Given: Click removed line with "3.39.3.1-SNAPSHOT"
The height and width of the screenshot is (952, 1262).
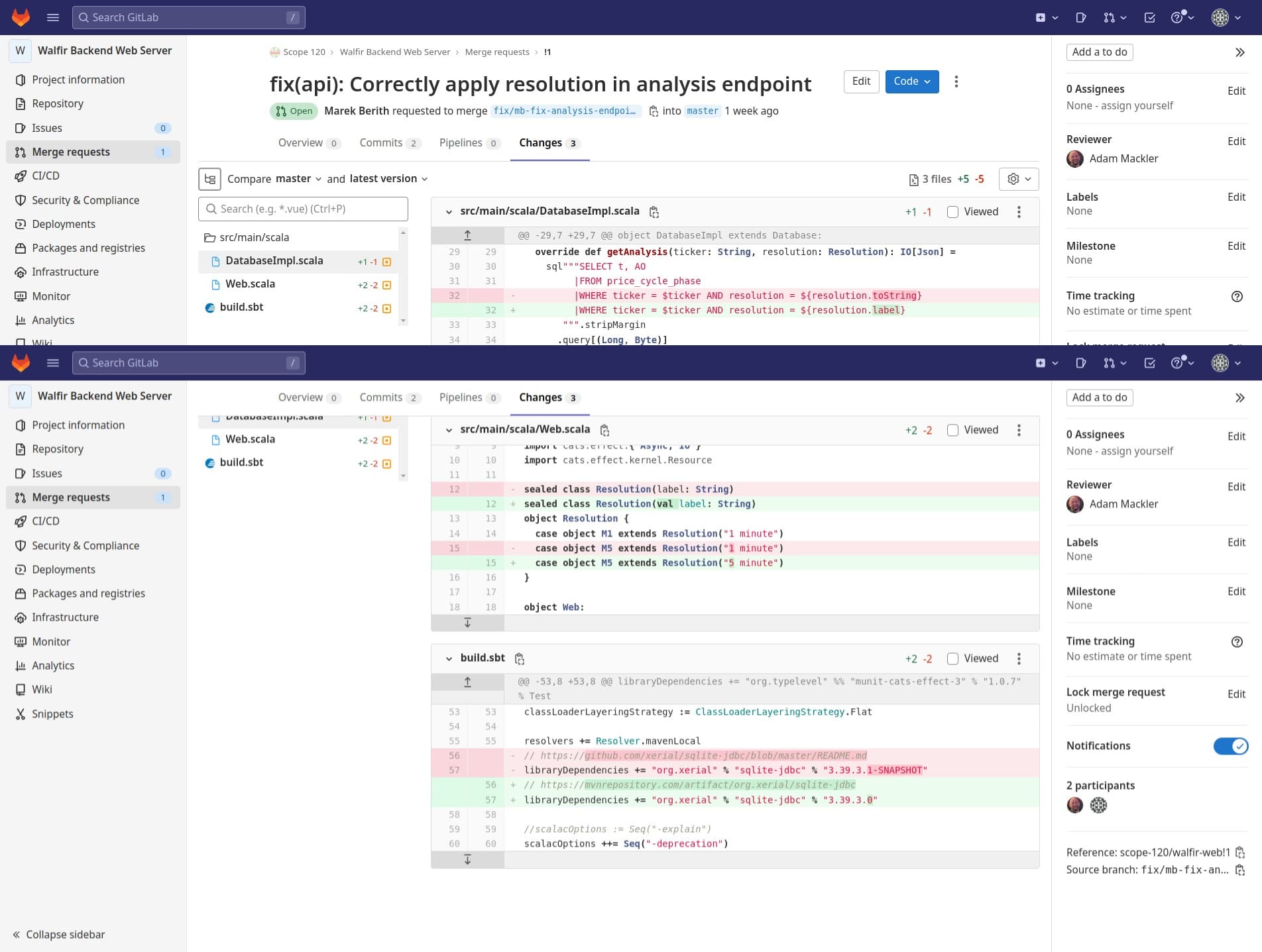Looking at the screenshot, I should (x=735, y=770).
